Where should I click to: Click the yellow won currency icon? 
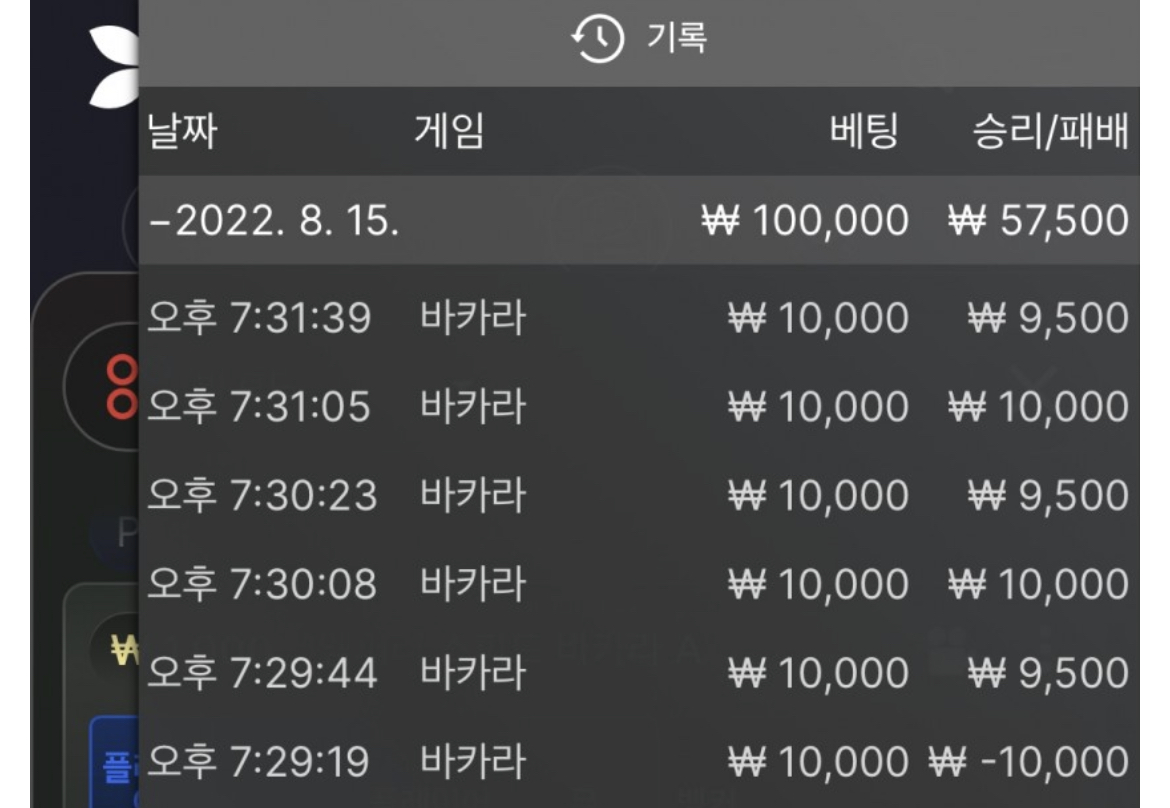pos(124,651)
